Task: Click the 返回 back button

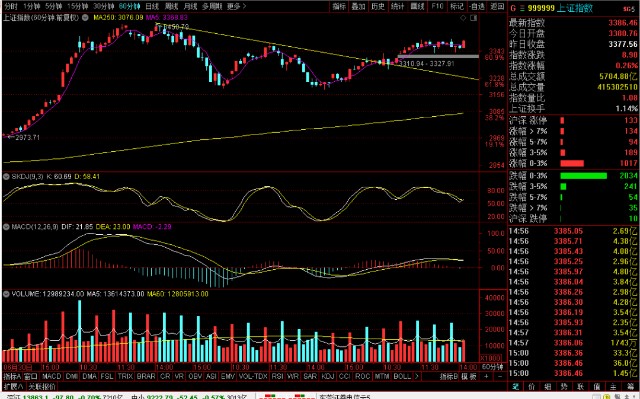Action: 497,6
